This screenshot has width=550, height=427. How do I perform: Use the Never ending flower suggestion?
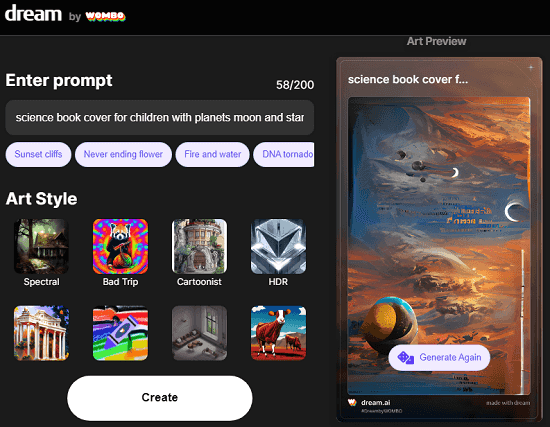click(123, 154)
